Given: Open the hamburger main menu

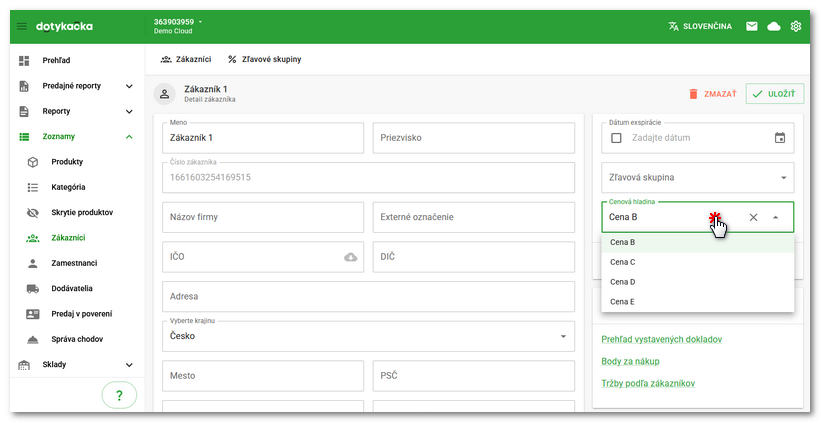Looking at the screenshot, I should click(x=22, y=26).
